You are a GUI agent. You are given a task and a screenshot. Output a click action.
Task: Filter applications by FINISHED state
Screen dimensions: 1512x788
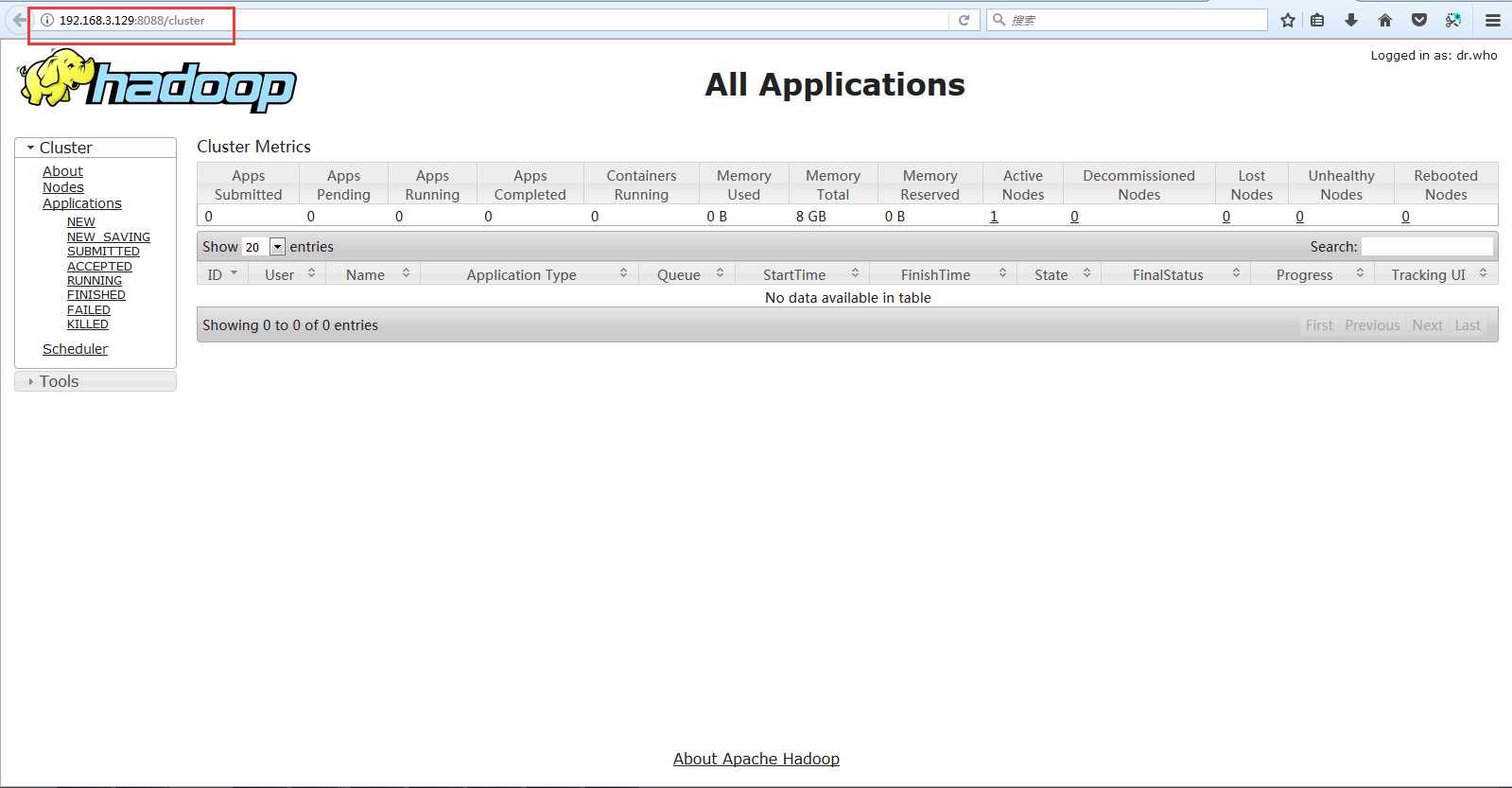[96, 295]
